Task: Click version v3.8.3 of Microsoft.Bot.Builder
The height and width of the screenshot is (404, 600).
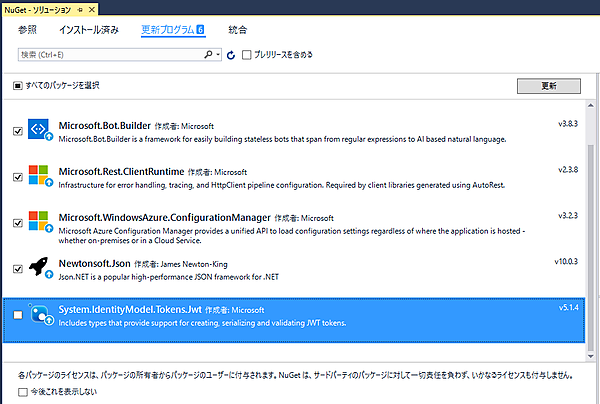Action: (568, 124)
